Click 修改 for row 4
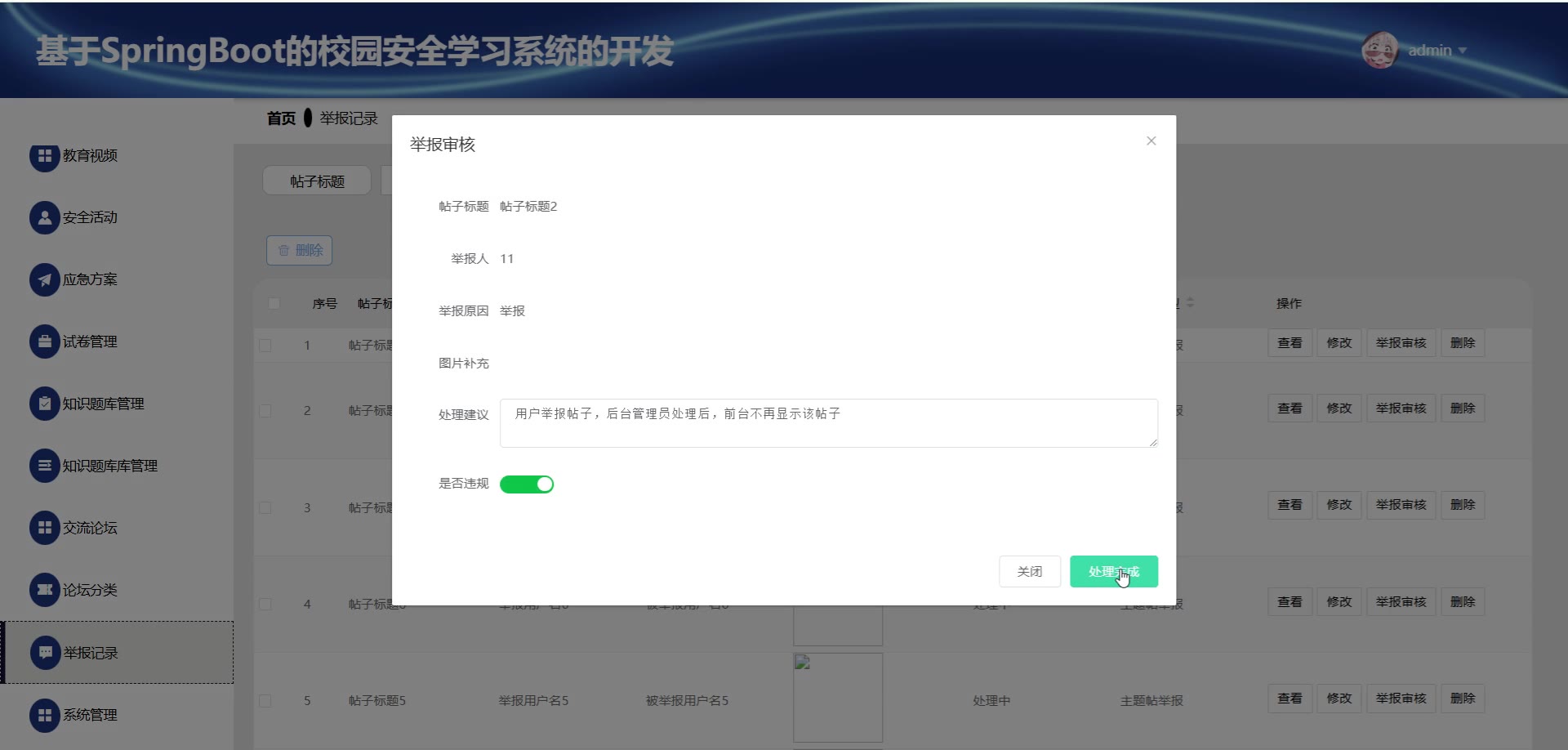1568x750 pixels. click(1339, 602)
